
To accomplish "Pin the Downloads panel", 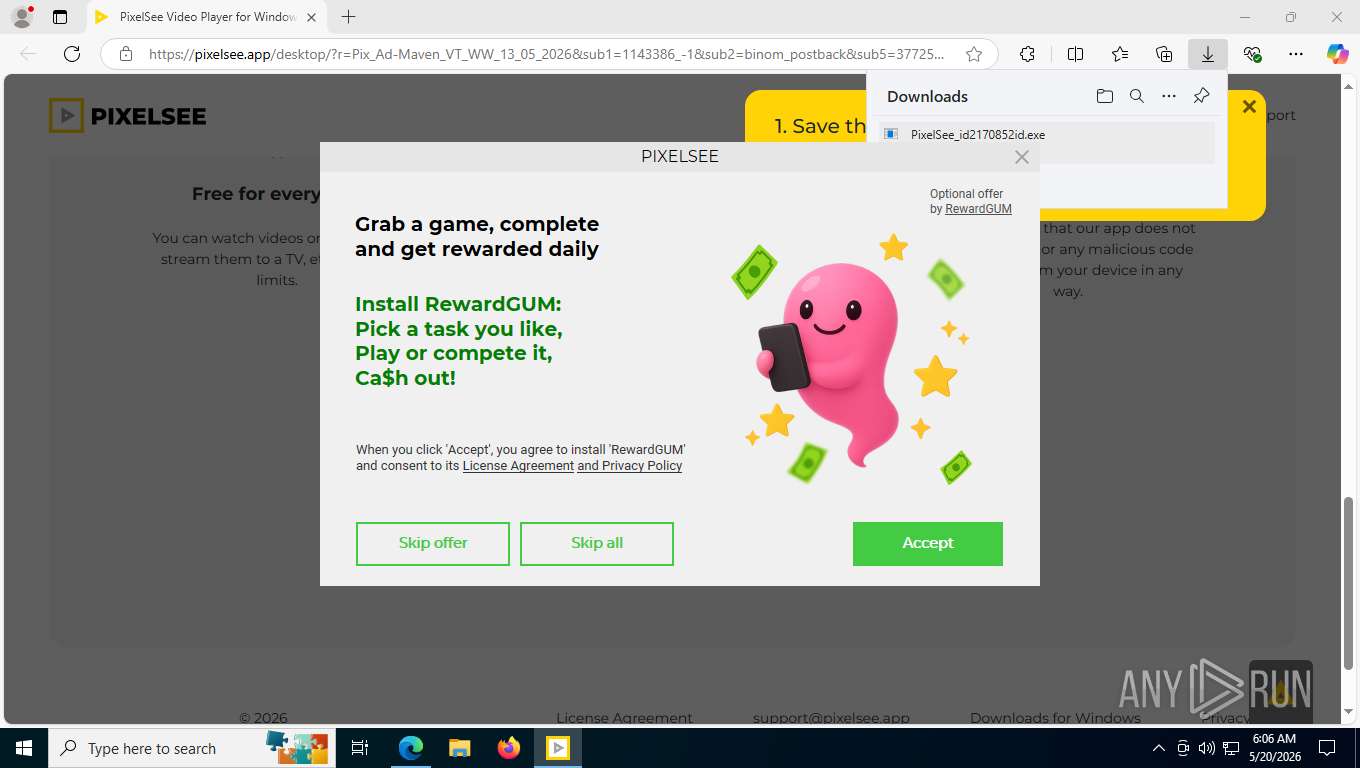I will [1201, 96].
